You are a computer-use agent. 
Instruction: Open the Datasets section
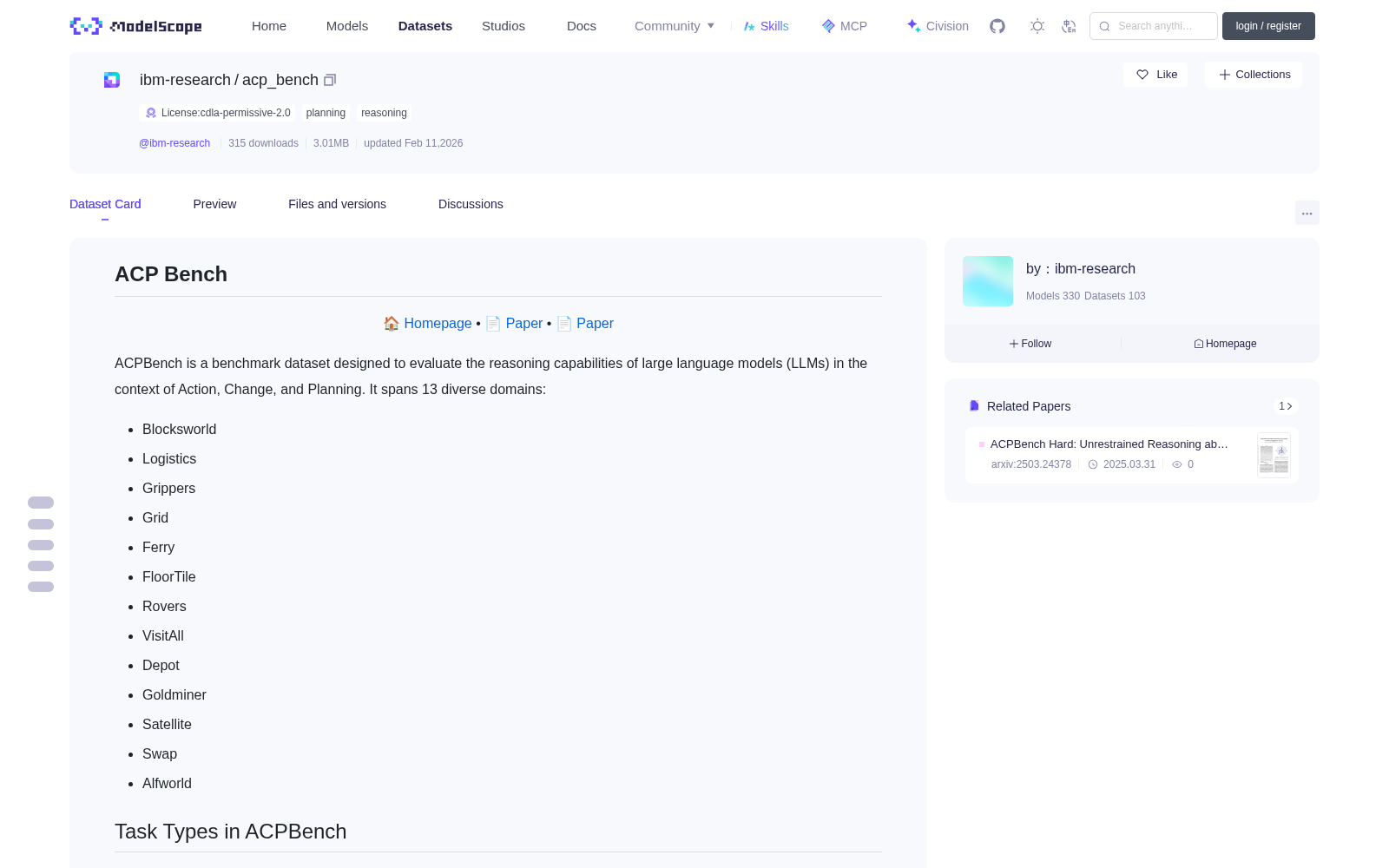pos(425,26)
